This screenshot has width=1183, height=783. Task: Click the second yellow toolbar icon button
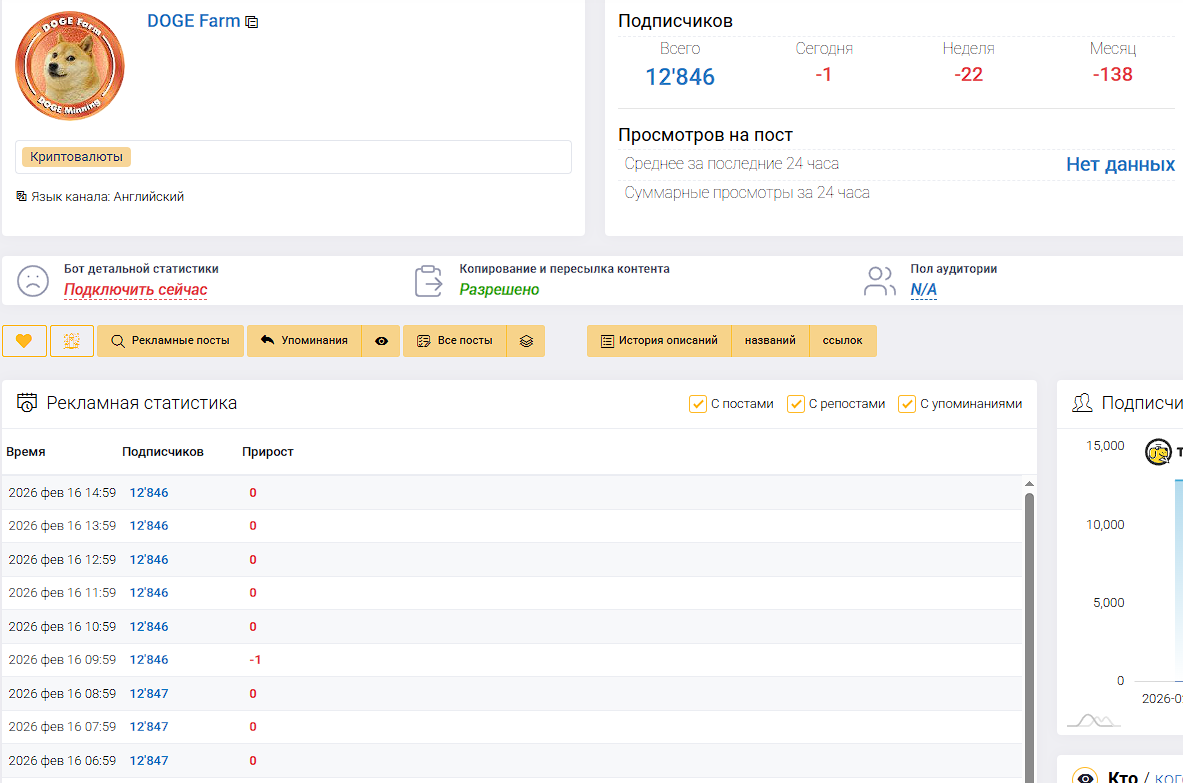pos(72,341)
